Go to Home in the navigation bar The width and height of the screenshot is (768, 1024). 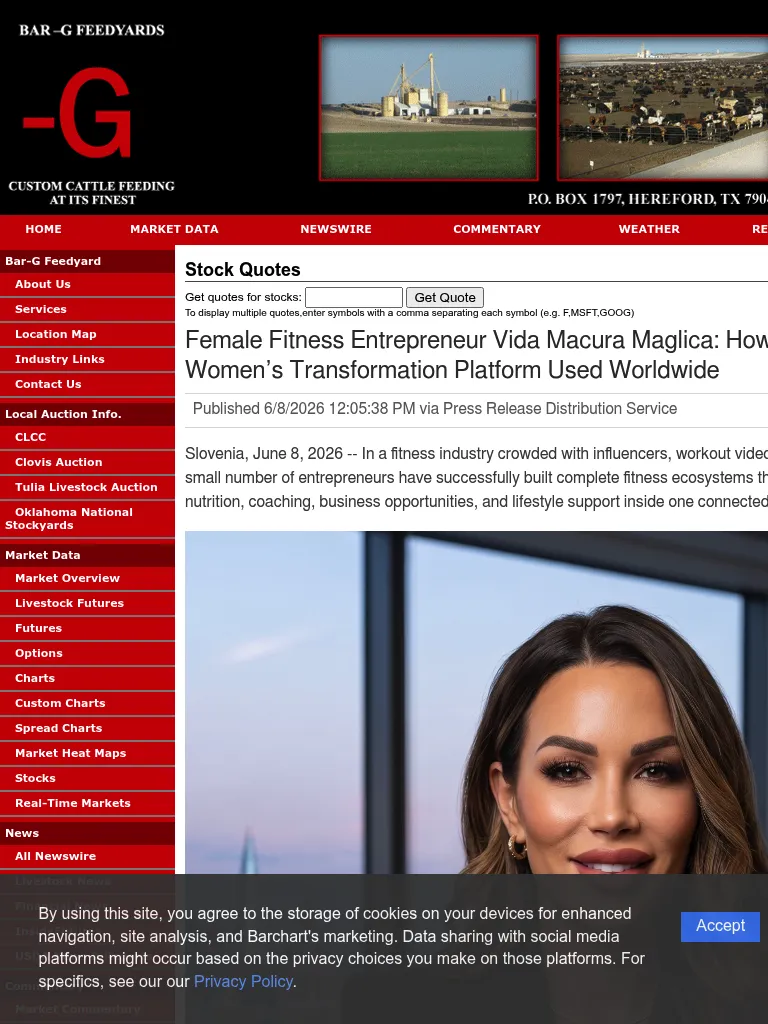pyautogui.click(x=43, y=229)
